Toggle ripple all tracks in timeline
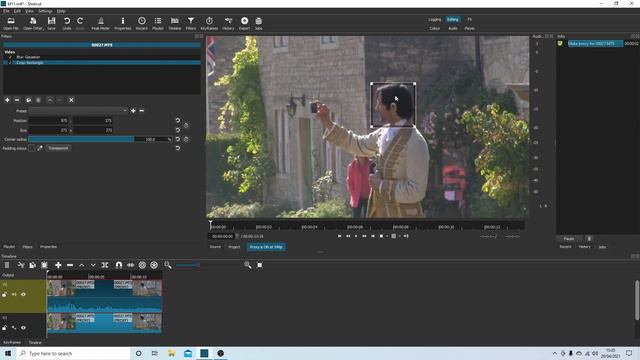 click(x=154, y=265)
